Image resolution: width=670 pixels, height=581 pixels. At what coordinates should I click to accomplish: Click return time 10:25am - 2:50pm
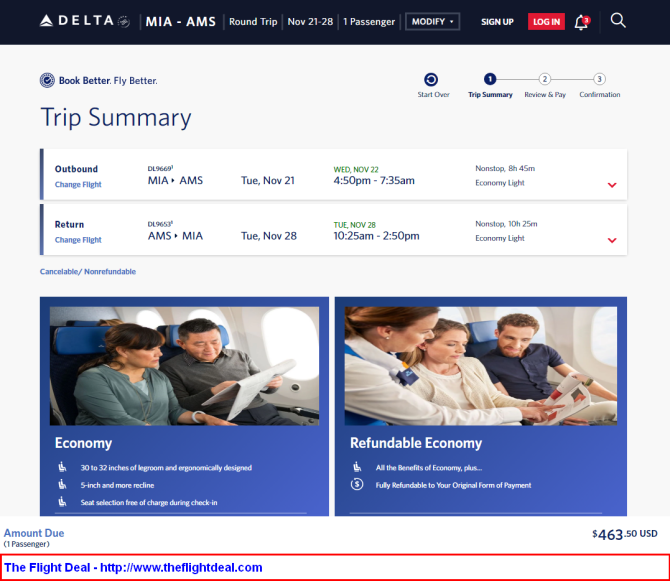tap(376, 236)
